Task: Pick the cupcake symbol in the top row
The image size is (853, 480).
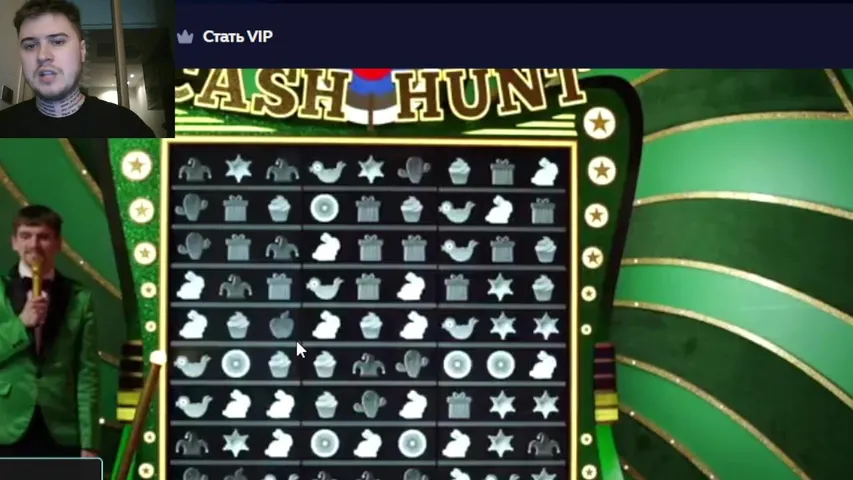Action: [x=459, y=172]
